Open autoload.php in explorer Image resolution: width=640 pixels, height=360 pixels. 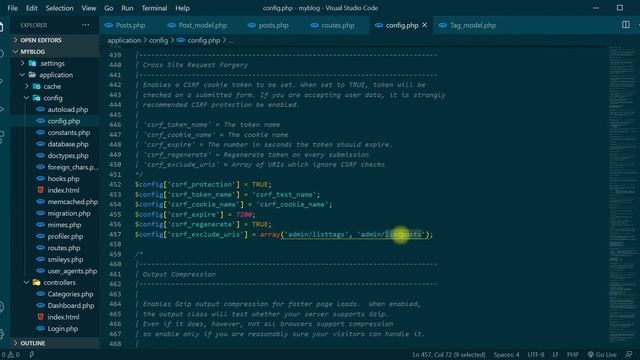67,109
